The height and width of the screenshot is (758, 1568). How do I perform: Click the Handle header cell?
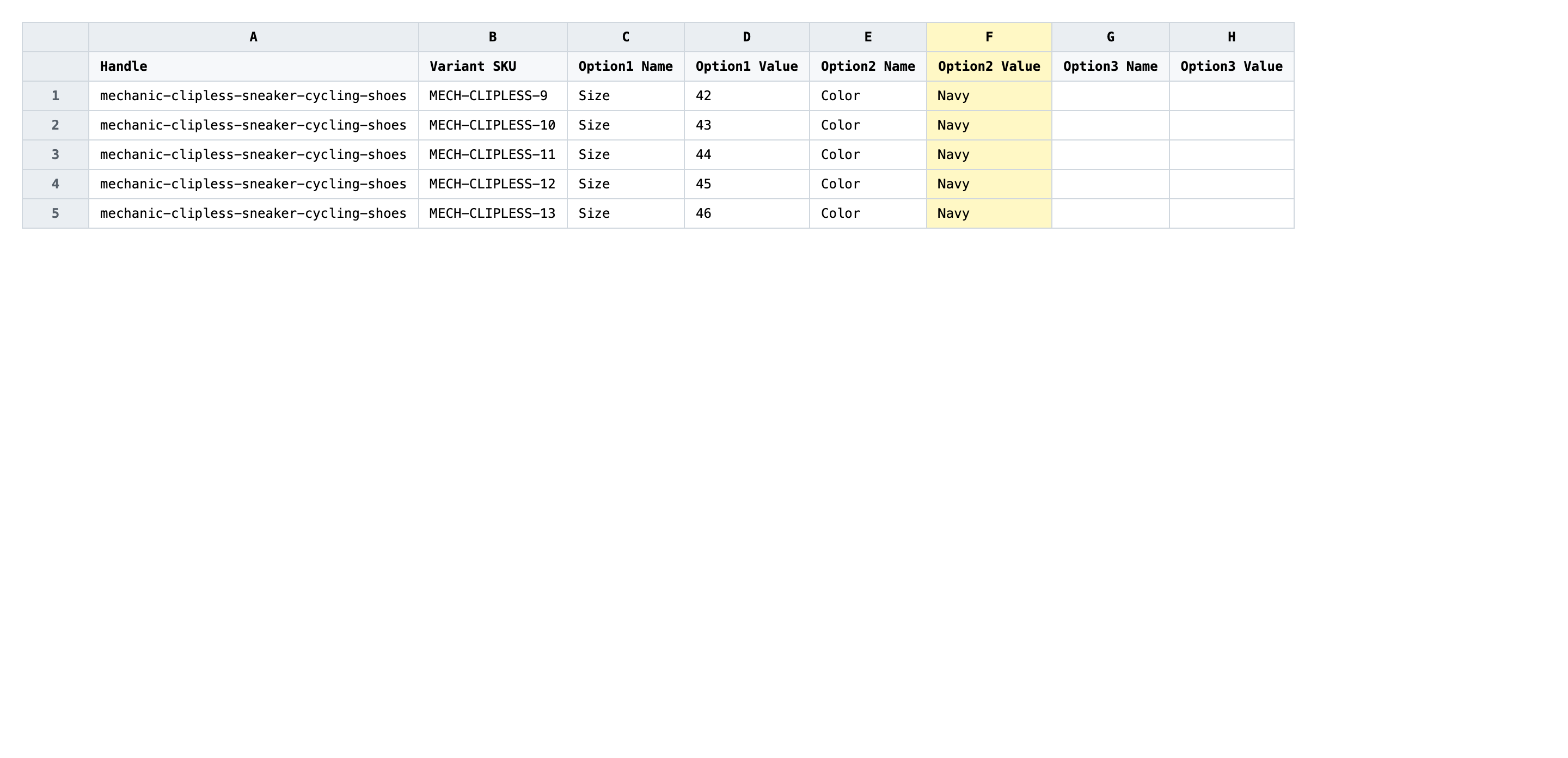[x=253, y=66]
